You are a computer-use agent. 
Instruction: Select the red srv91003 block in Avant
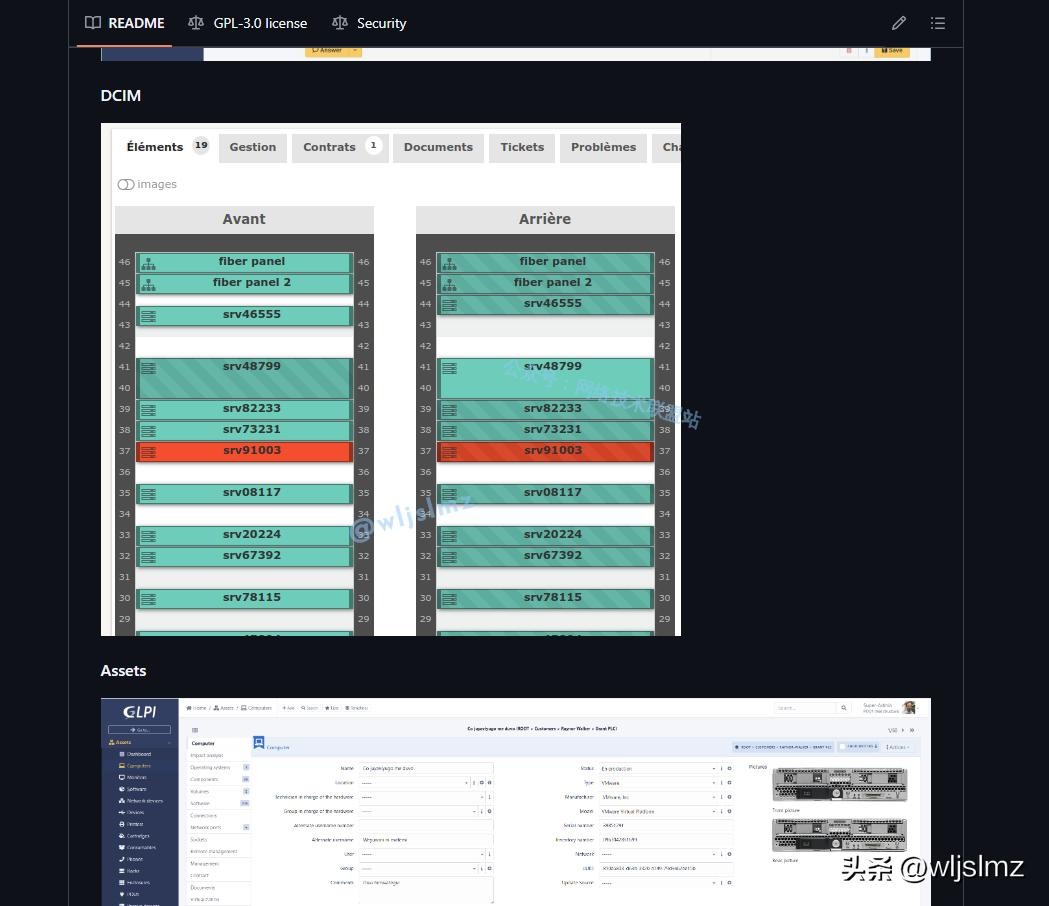click(251, 451)
